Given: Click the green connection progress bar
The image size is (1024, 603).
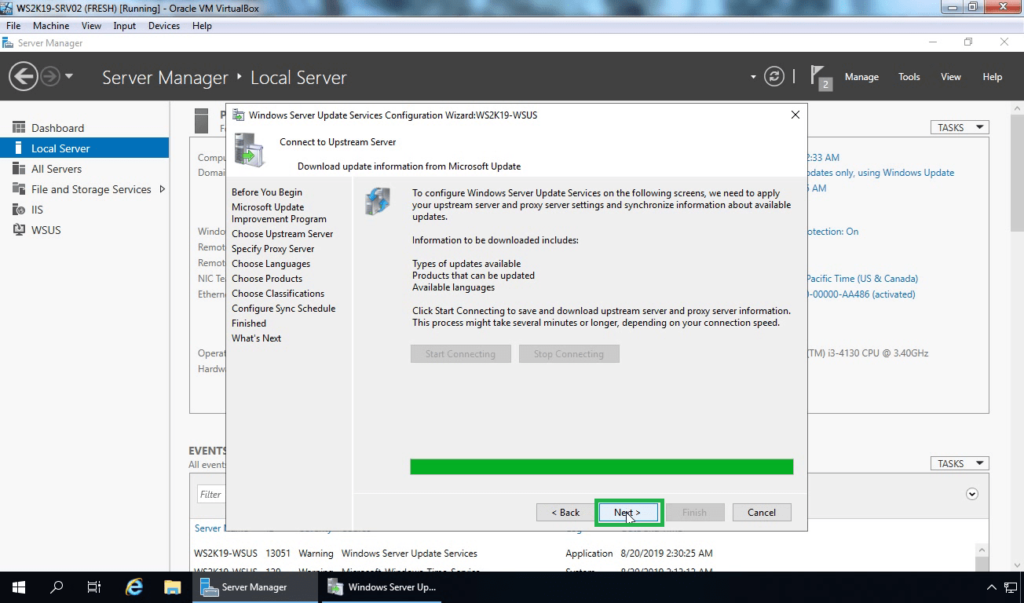Looking at the screenshot, I should tap(601, 466).
